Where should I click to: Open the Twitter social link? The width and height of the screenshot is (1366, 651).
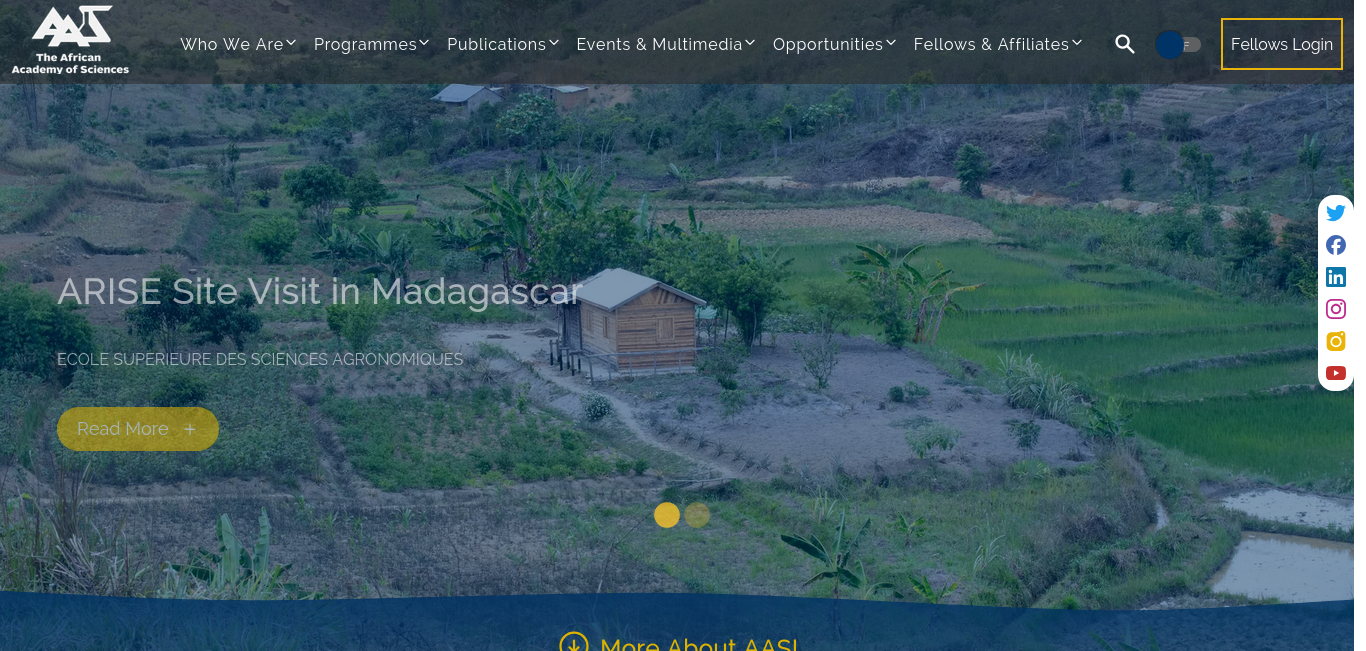tap(1336, 213)
